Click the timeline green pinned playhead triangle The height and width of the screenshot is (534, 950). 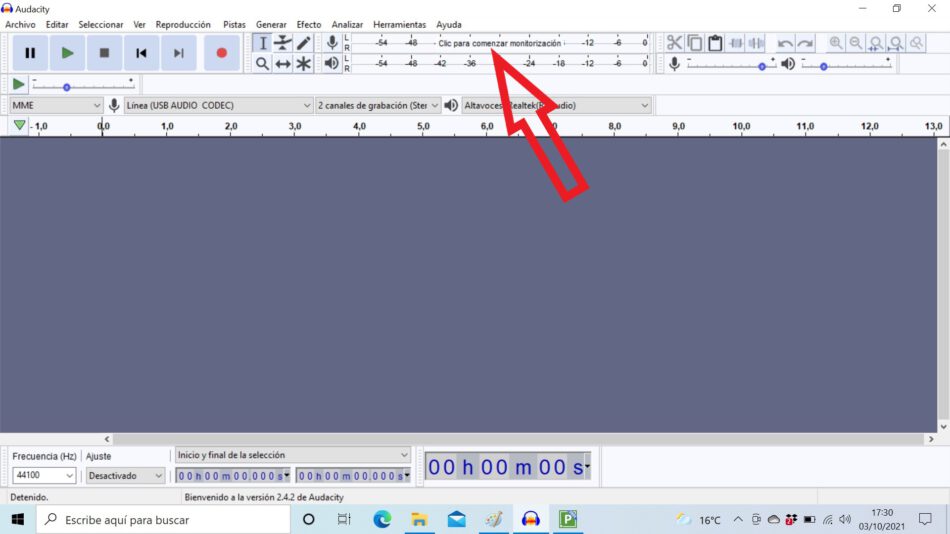(19, 125)
